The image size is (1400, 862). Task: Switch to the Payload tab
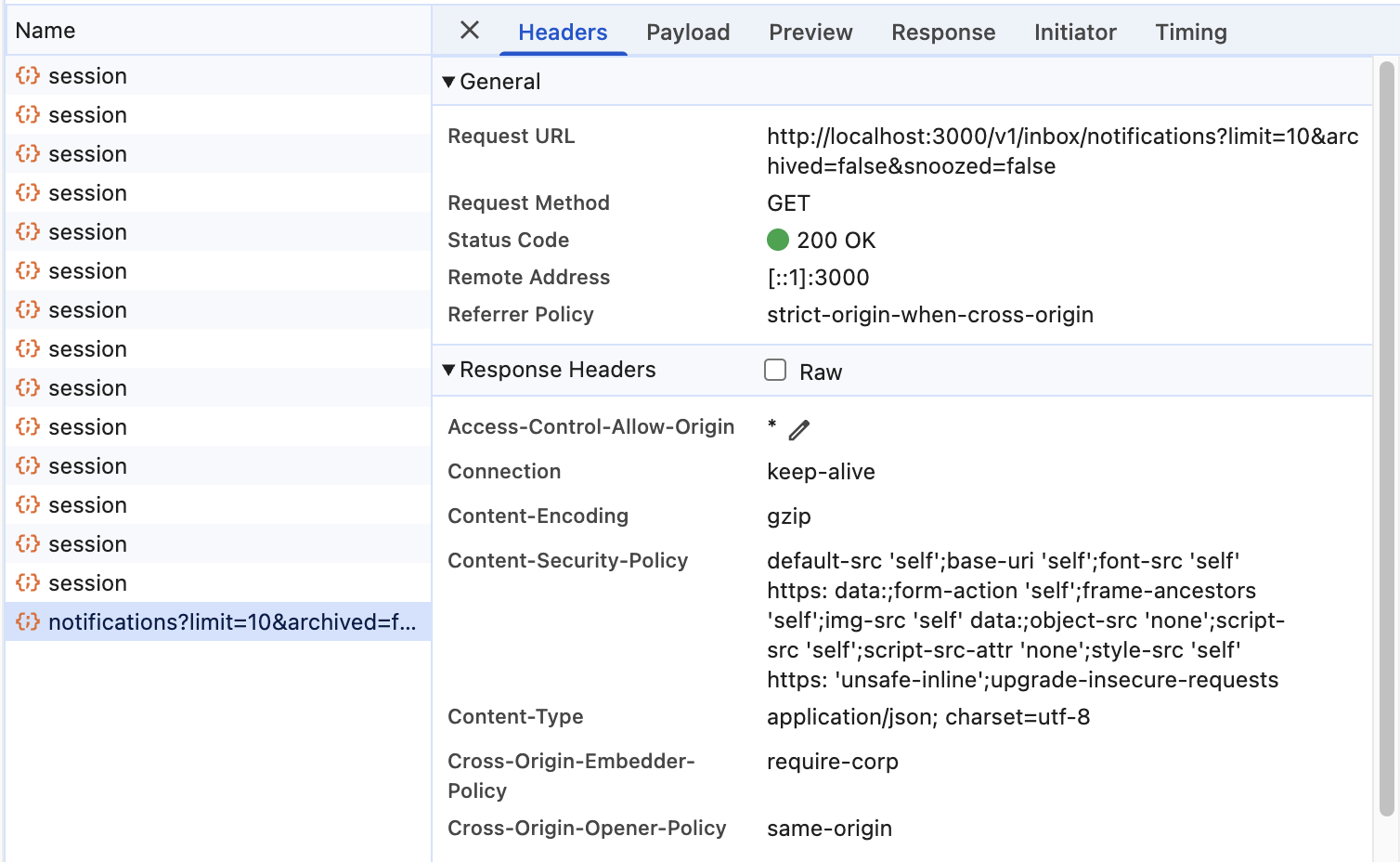tap(688, 33)
